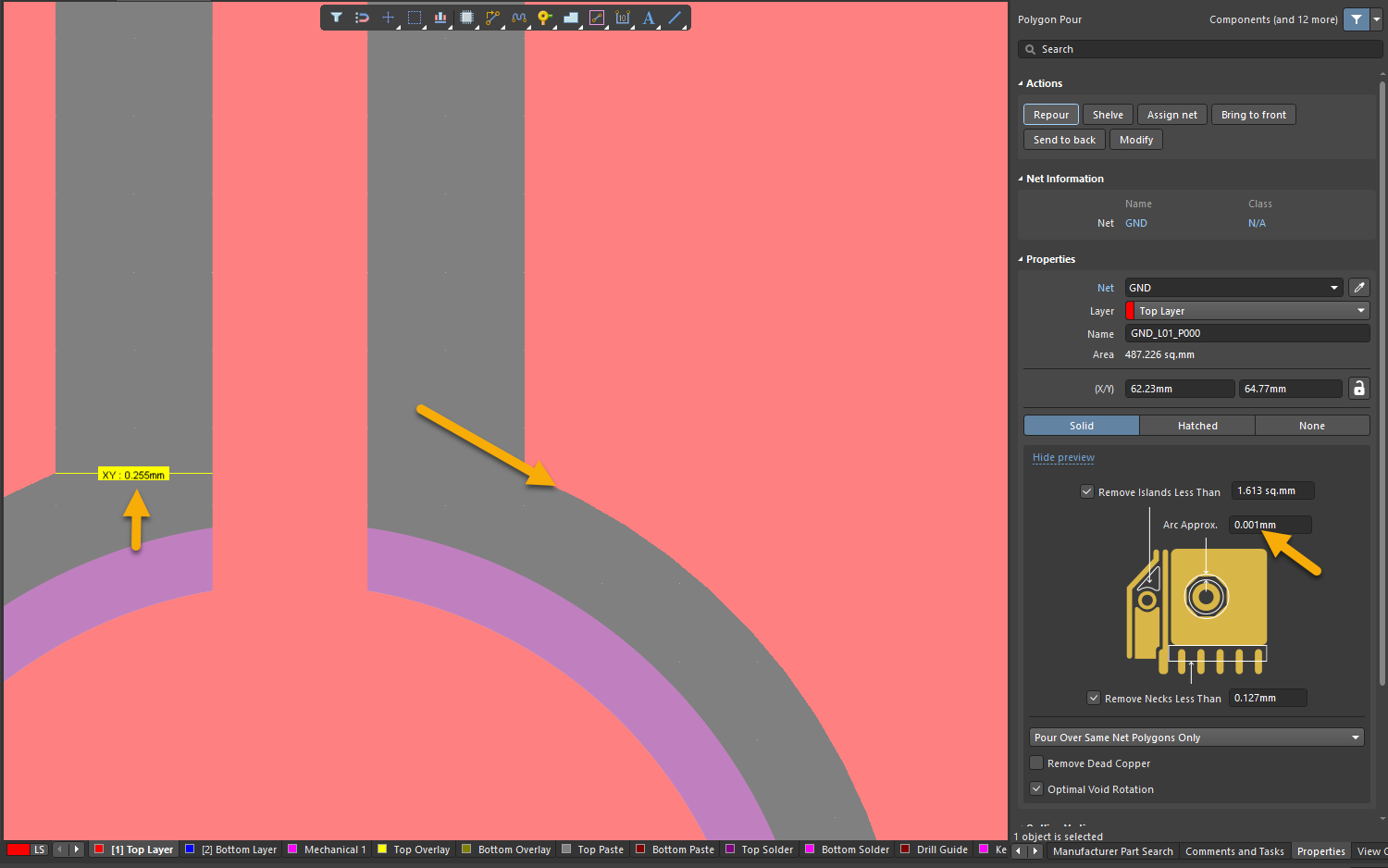Viewport: 1388px width, 868px height.
Task: Open Pour Over Same Net Polygons dropdown
Action: click(1196, 738)
